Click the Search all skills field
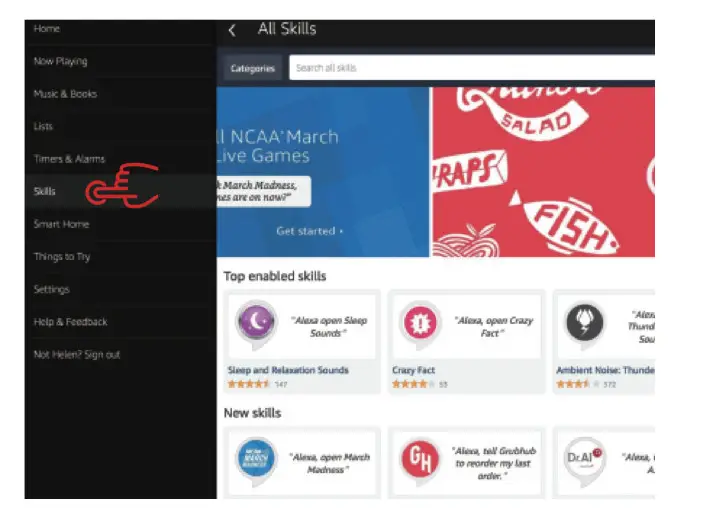708x515 pixels. 472,68
